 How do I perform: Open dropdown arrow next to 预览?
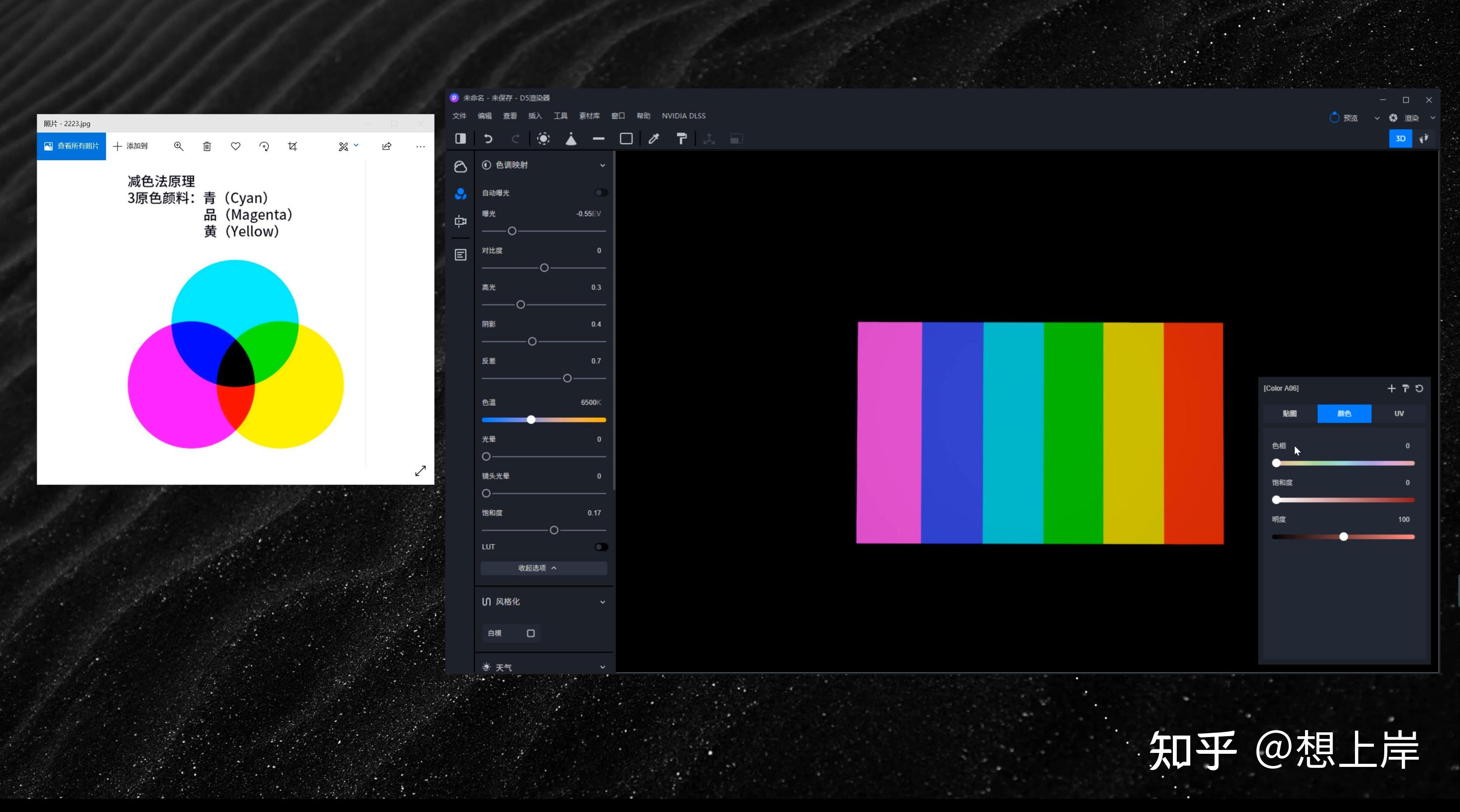[x=1377, y=118]
